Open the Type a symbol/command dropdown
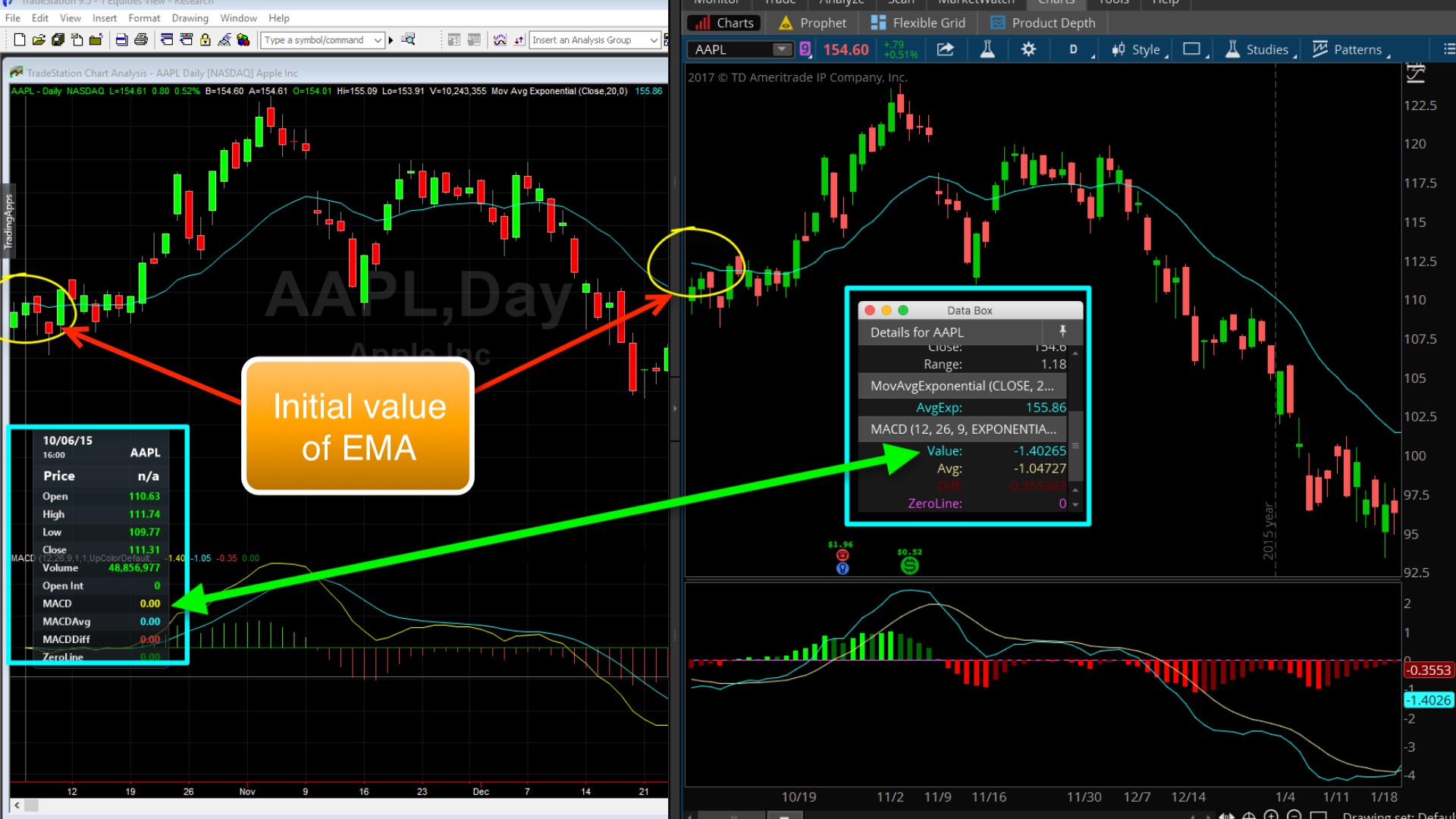Screen dimensions: 1456x819 point(378,40)
